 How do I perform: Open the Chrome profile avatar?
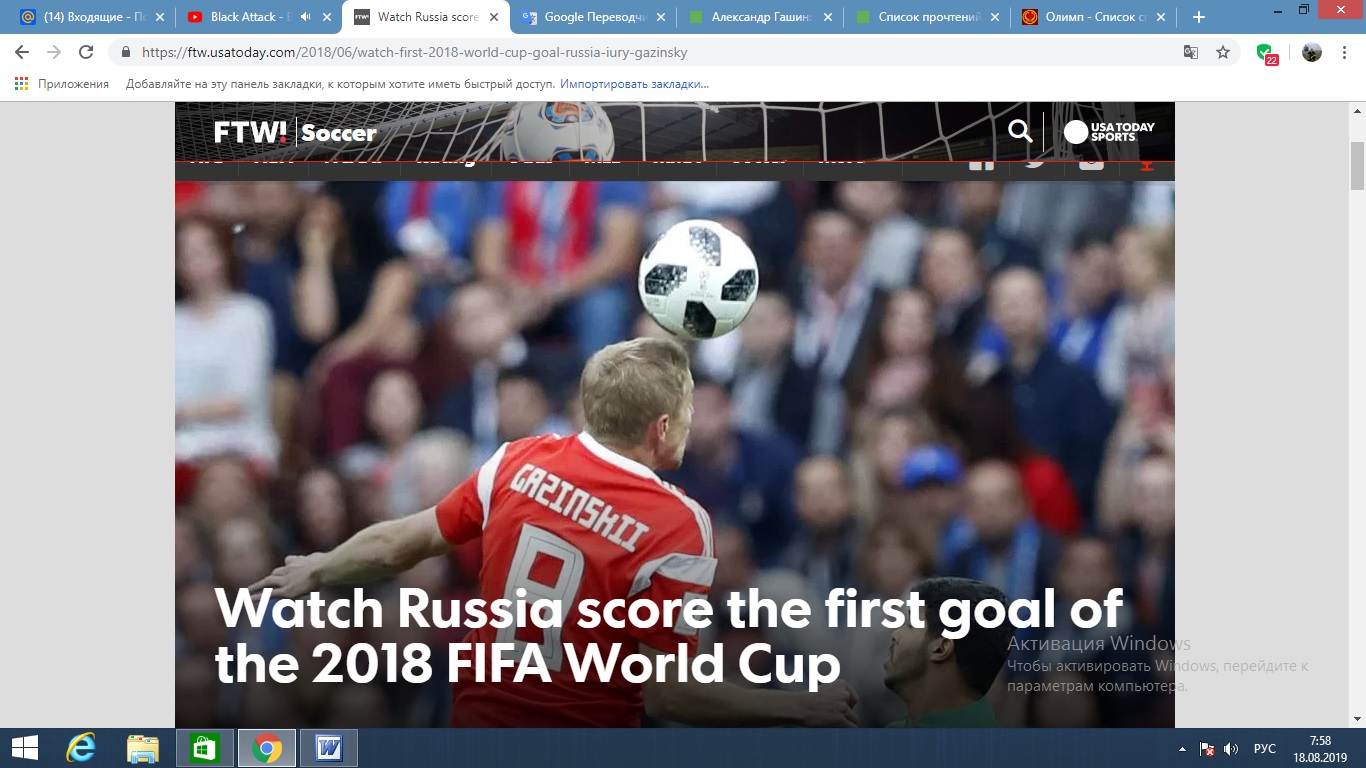pos(1311,52)
